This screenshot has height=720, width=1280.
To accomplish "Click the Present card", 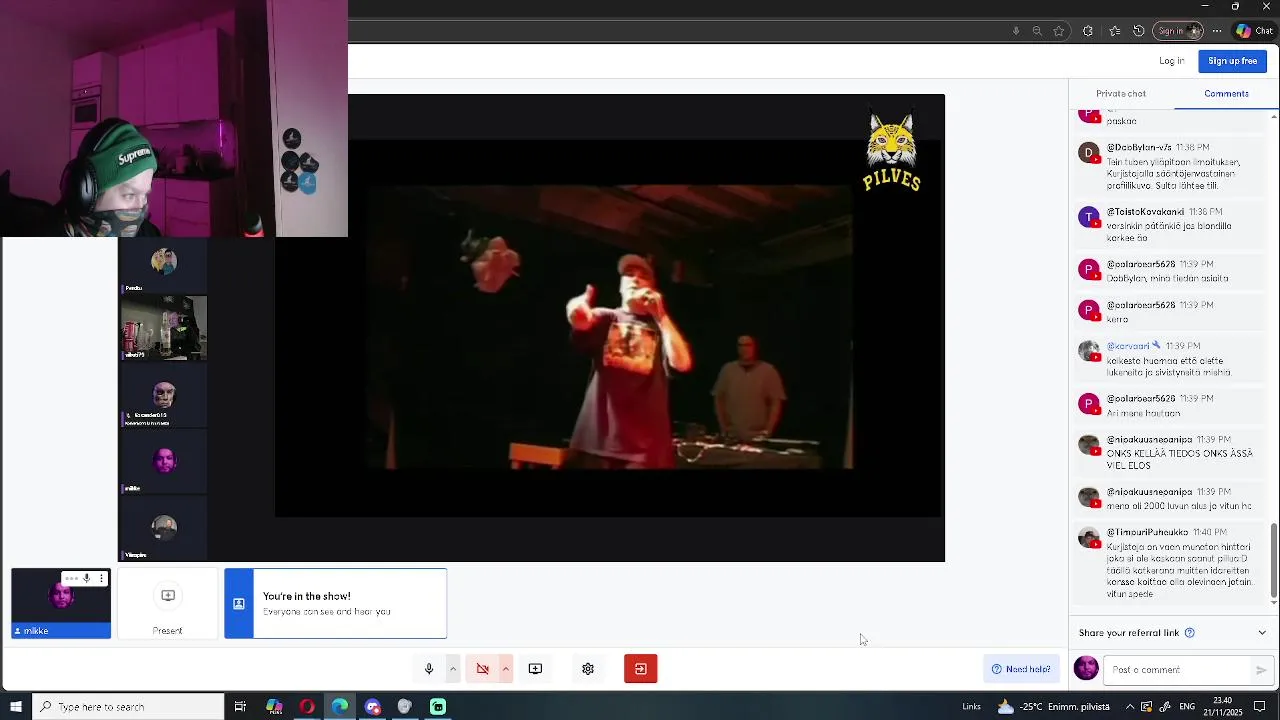I will click(x=168, y=604).
